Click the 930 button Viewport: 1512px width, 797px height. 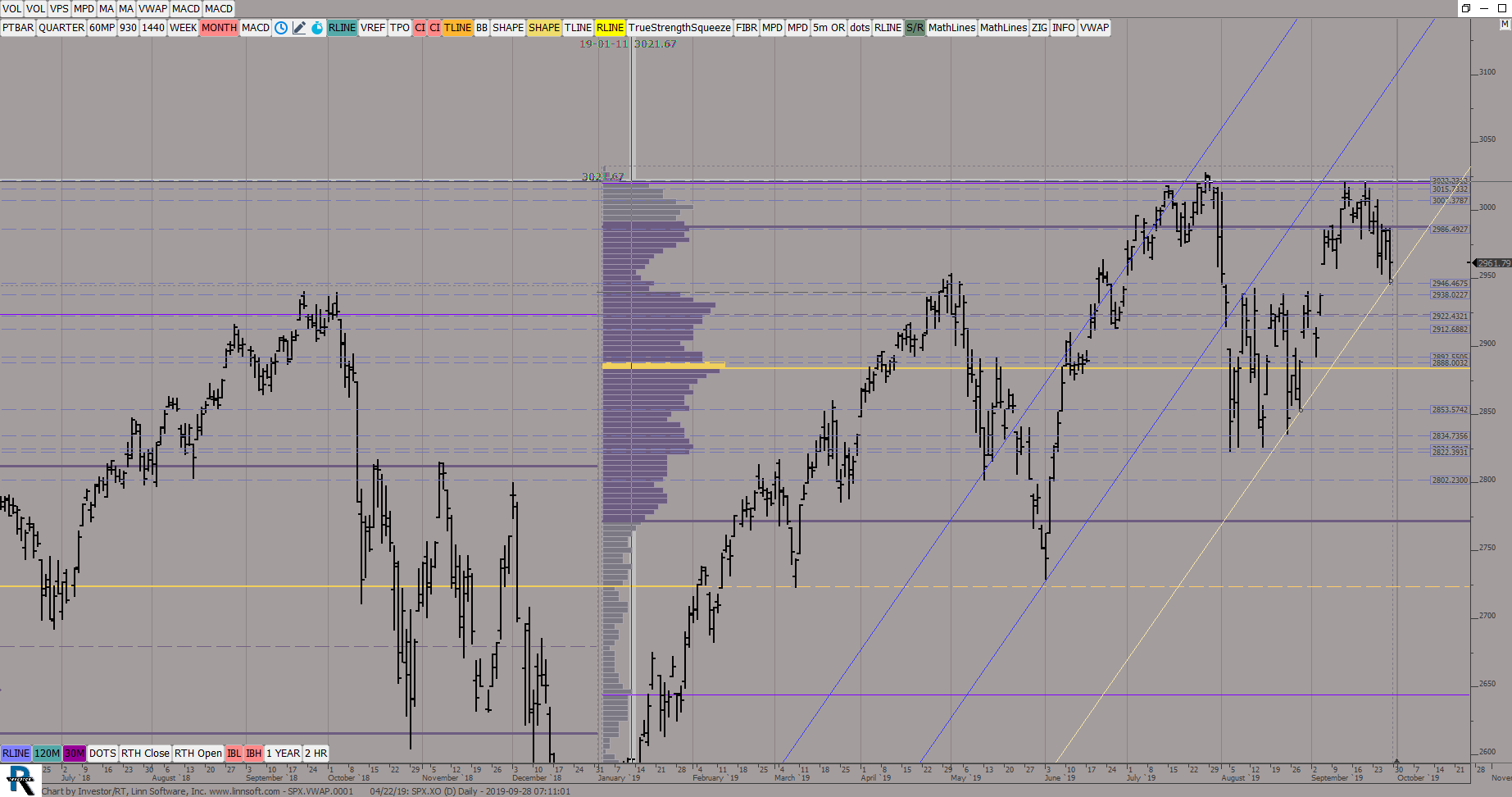tap(129, 28)
